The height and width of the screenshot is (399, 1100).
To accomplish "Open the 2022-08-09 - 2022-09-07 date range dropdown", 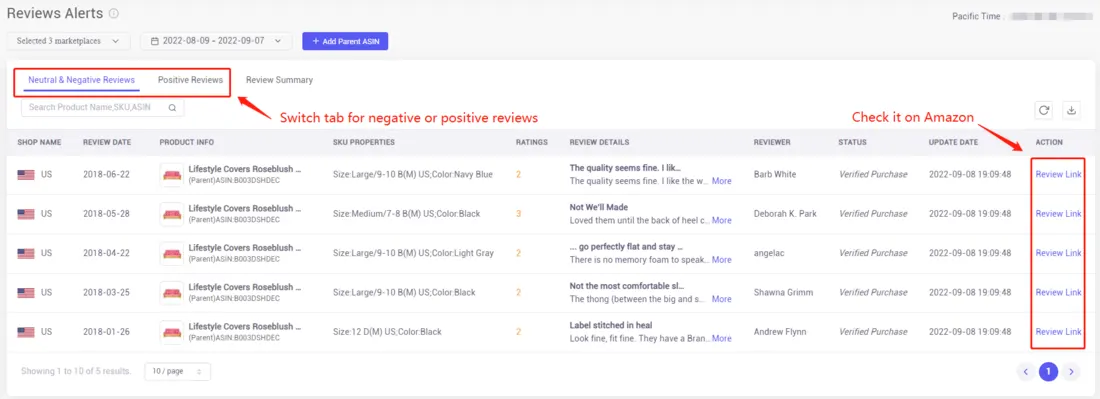I will click(x=216, y=41).
